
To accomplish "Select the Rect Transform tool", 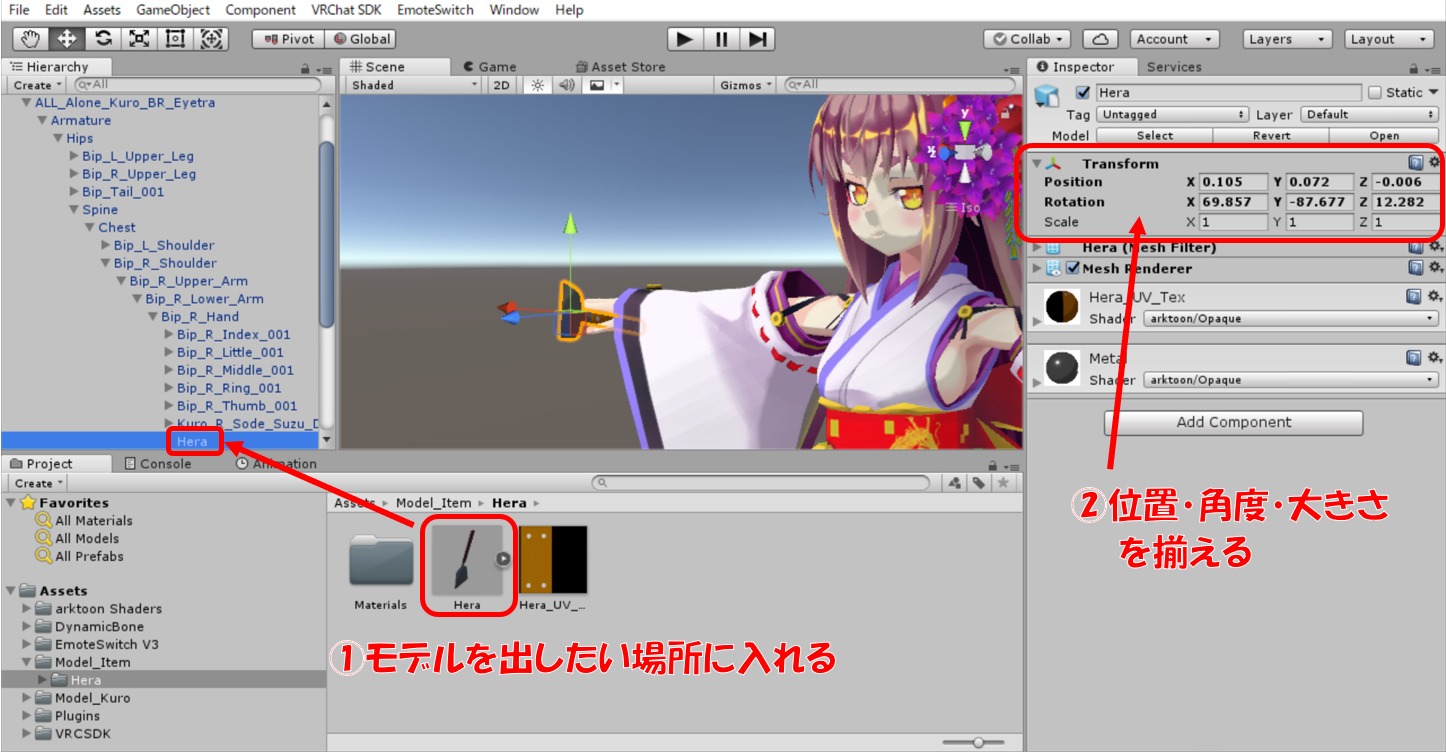I will point(175,39).
